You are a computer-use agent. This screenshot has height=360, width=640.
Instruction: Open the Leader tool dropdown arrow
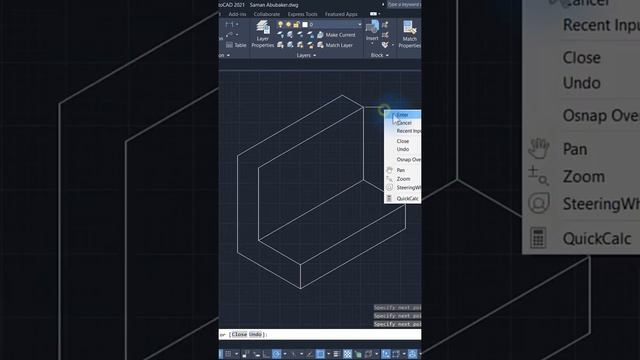237,35
